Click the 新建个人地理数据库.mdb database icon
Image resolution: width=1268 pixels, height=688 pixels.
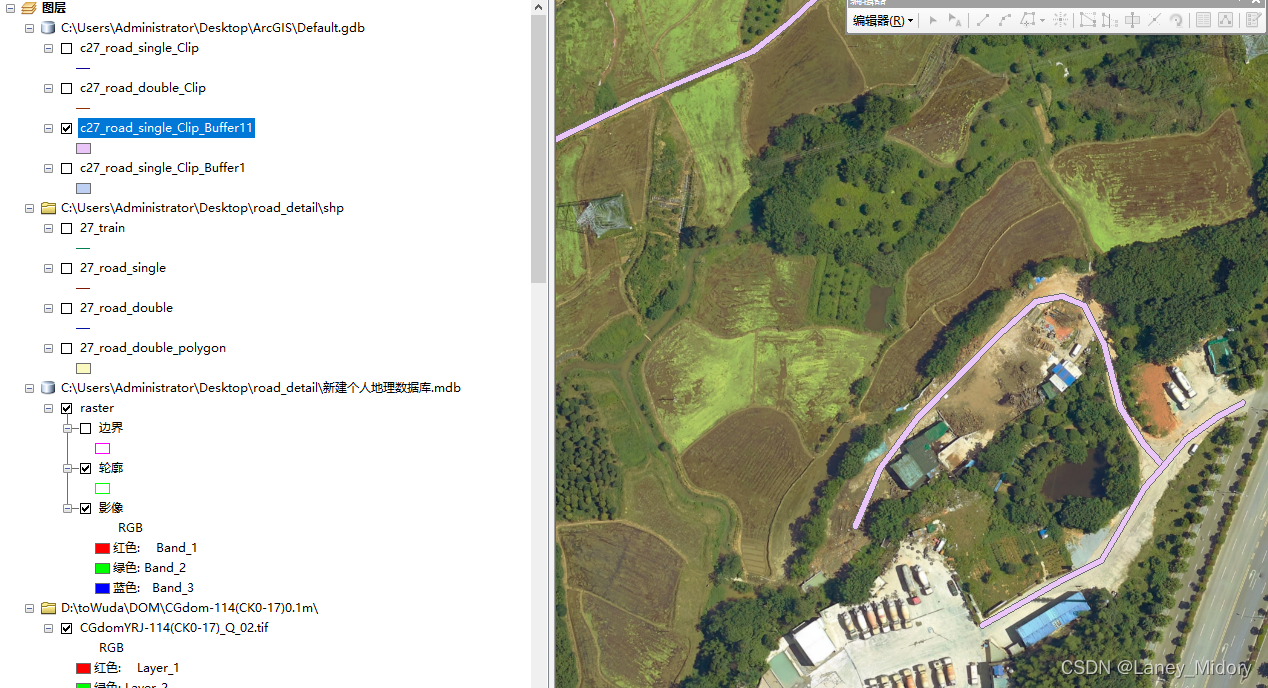[48, 388]
